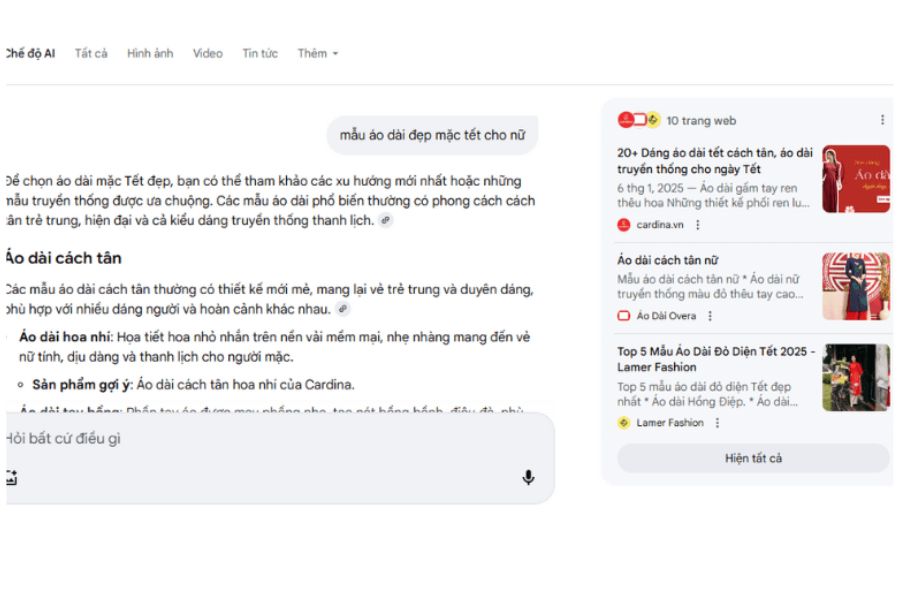Click the stacked source favicons beside 10 trang web
This screenshot has width=900, height=600.
point(639,120)
